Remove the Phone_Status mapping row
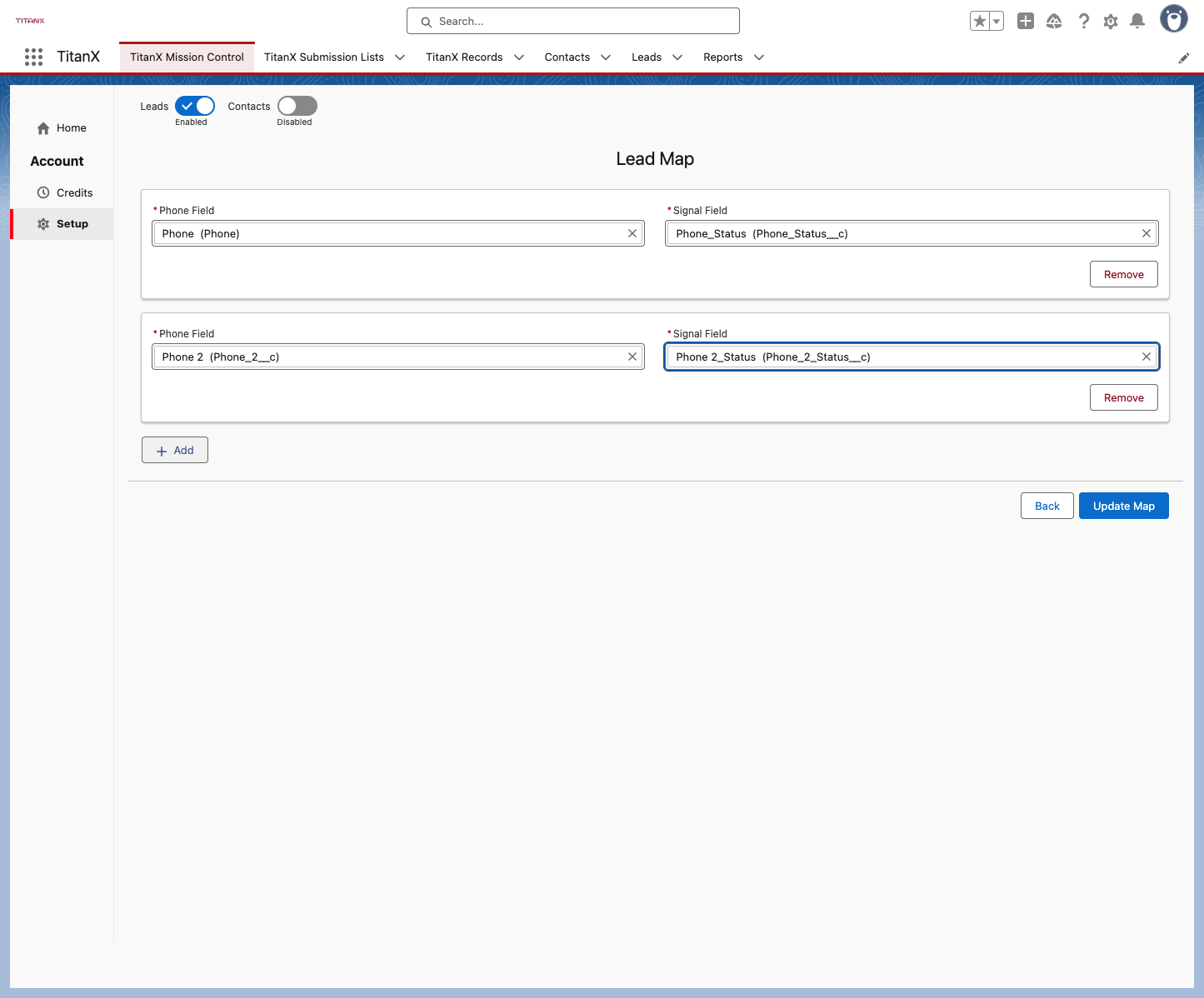Viewport: 1204px width, 998px height. click(1123, 274)
